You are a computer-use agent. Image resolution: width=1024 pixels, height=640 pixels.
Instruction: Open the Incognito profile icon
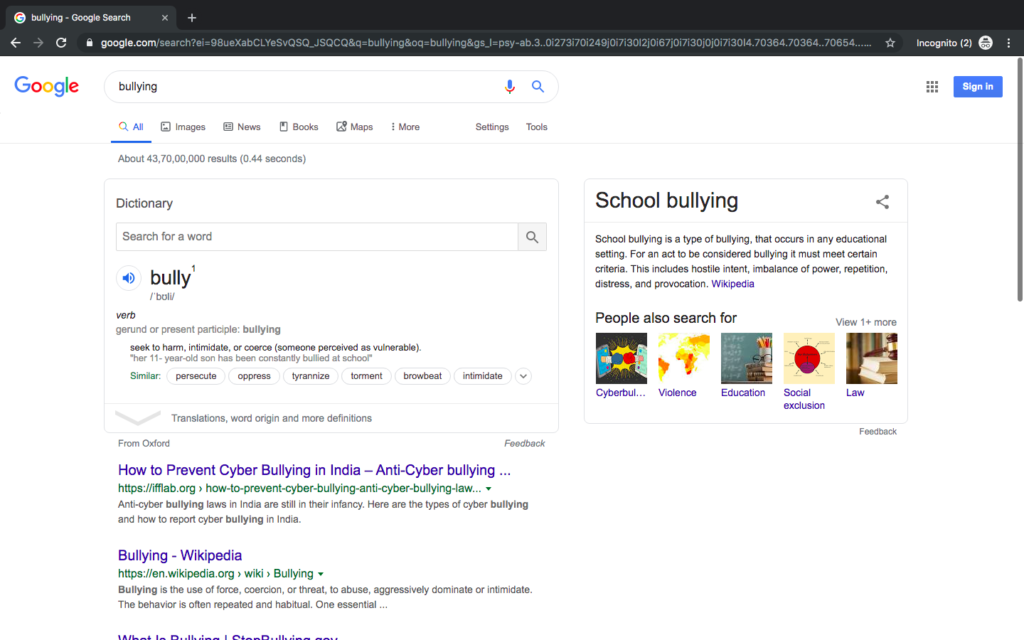click(x=985, y=43)
